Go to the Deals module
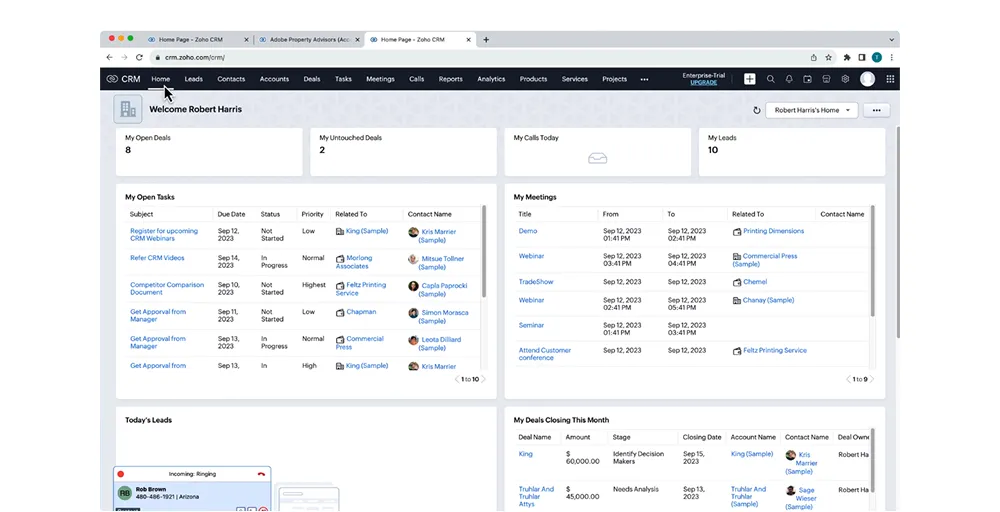 pyautogui.click(x=312, y=79)
